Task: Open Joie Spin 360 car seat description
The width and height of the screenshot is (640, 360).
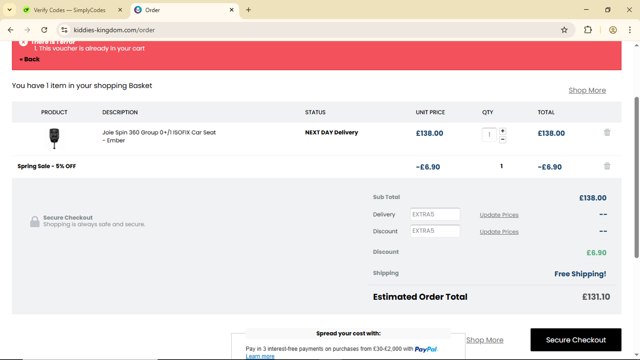Action: 159,136
